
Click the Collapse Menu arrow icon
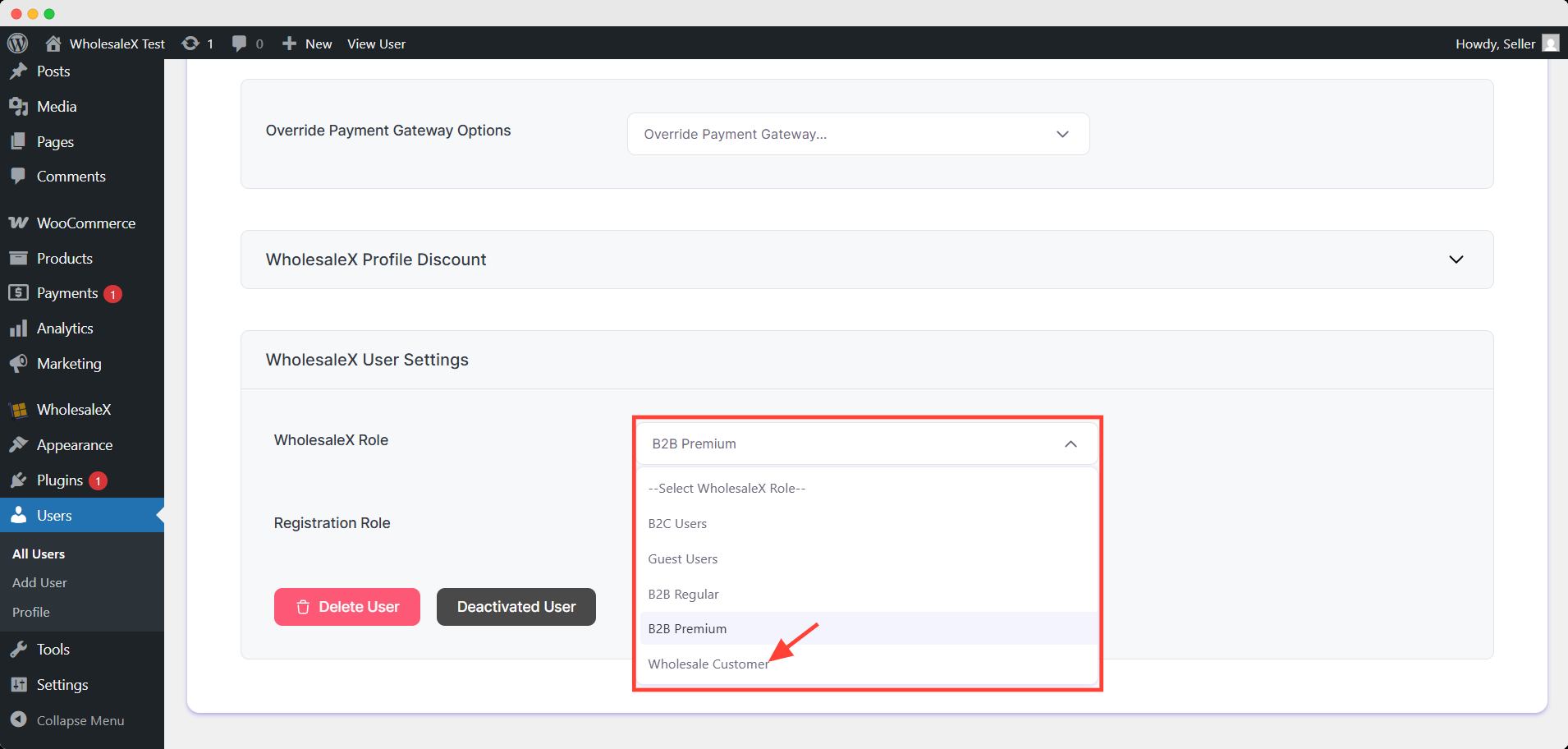pos(18,720)
